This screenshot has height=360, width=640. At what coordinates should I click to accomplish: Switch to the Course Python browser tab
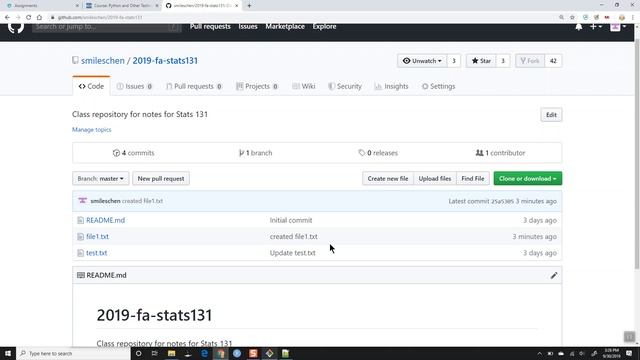pos(122,5)
